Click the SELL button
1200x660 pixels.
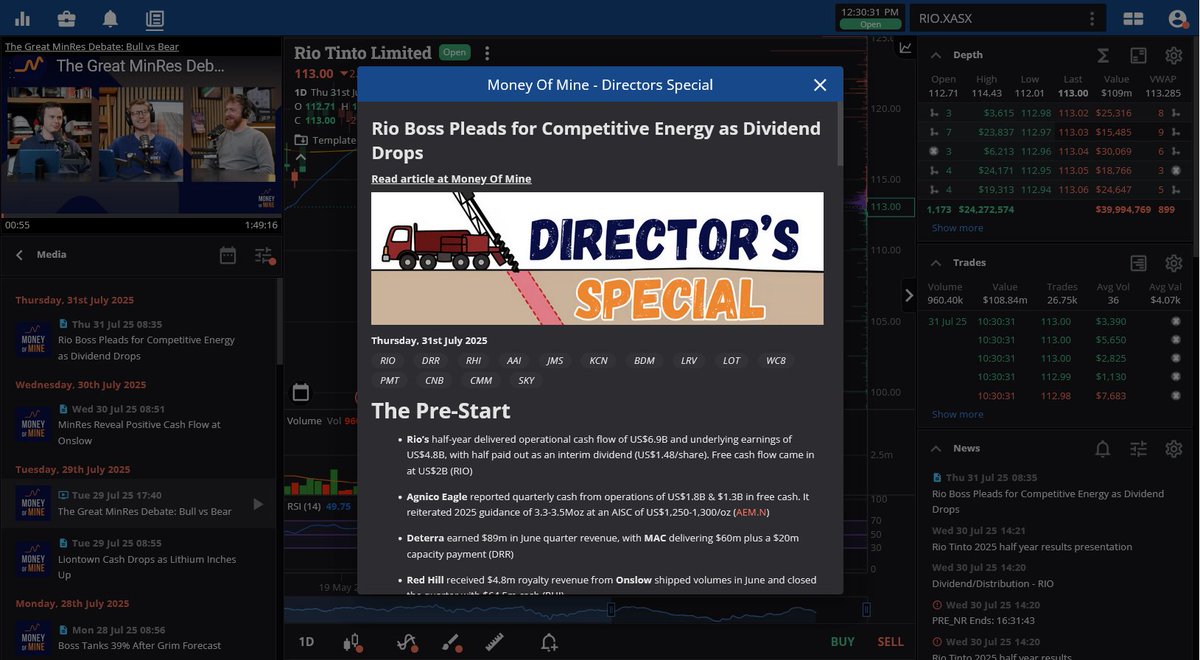(890, 642)
